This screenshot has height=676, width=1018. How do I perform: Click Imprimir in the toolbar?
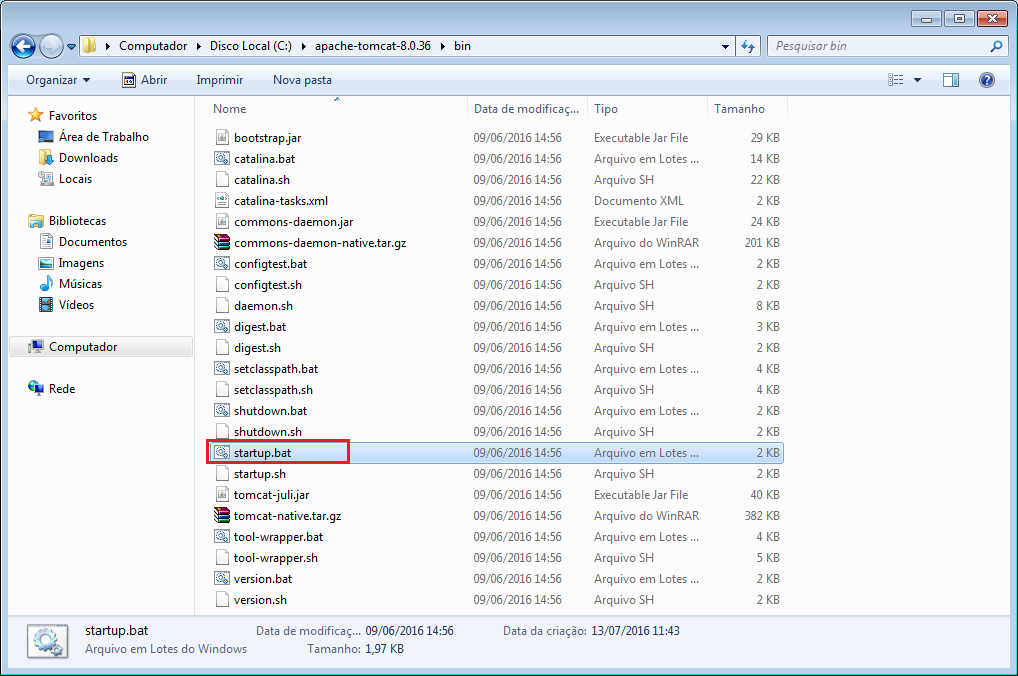[219, 80]
